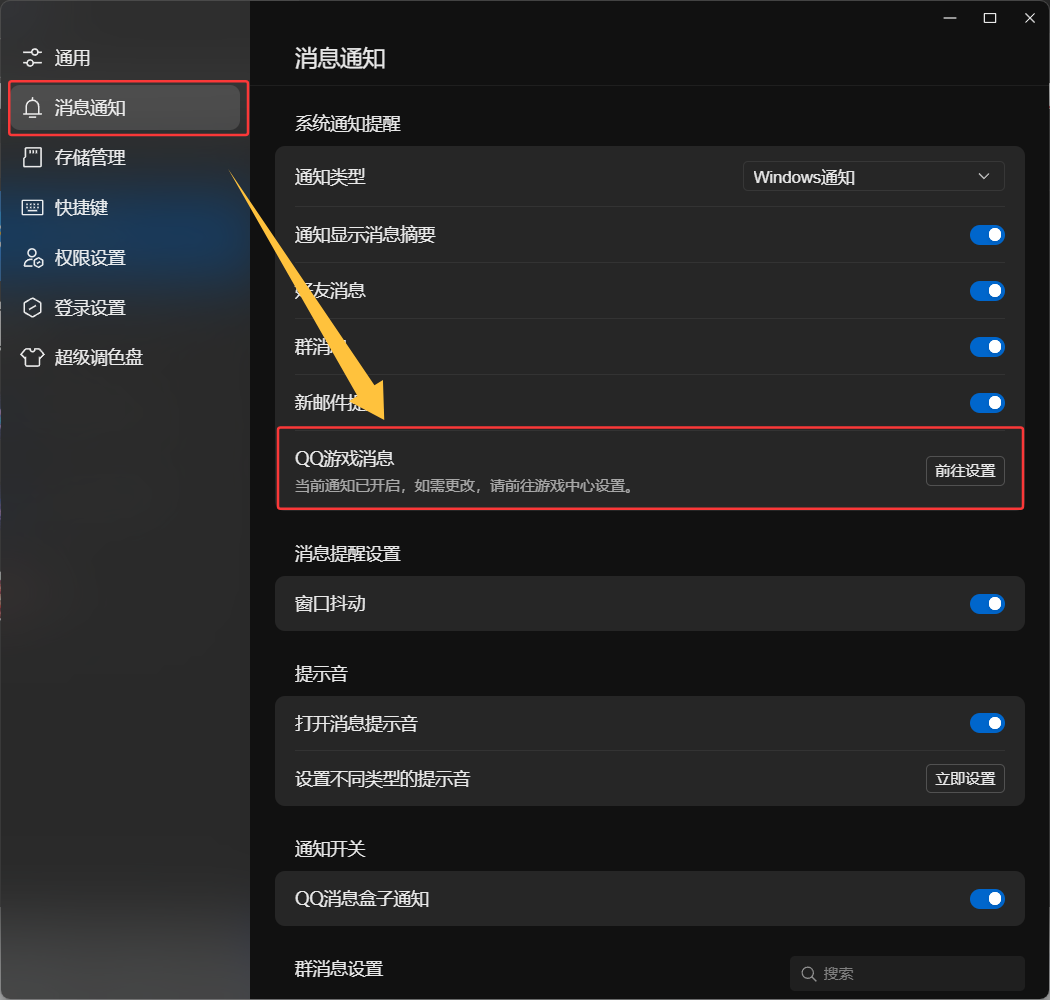Open the 通知类型 Windows通知 dropdown
This screenshot has height=1000, width=1050.
pos(872,177)
